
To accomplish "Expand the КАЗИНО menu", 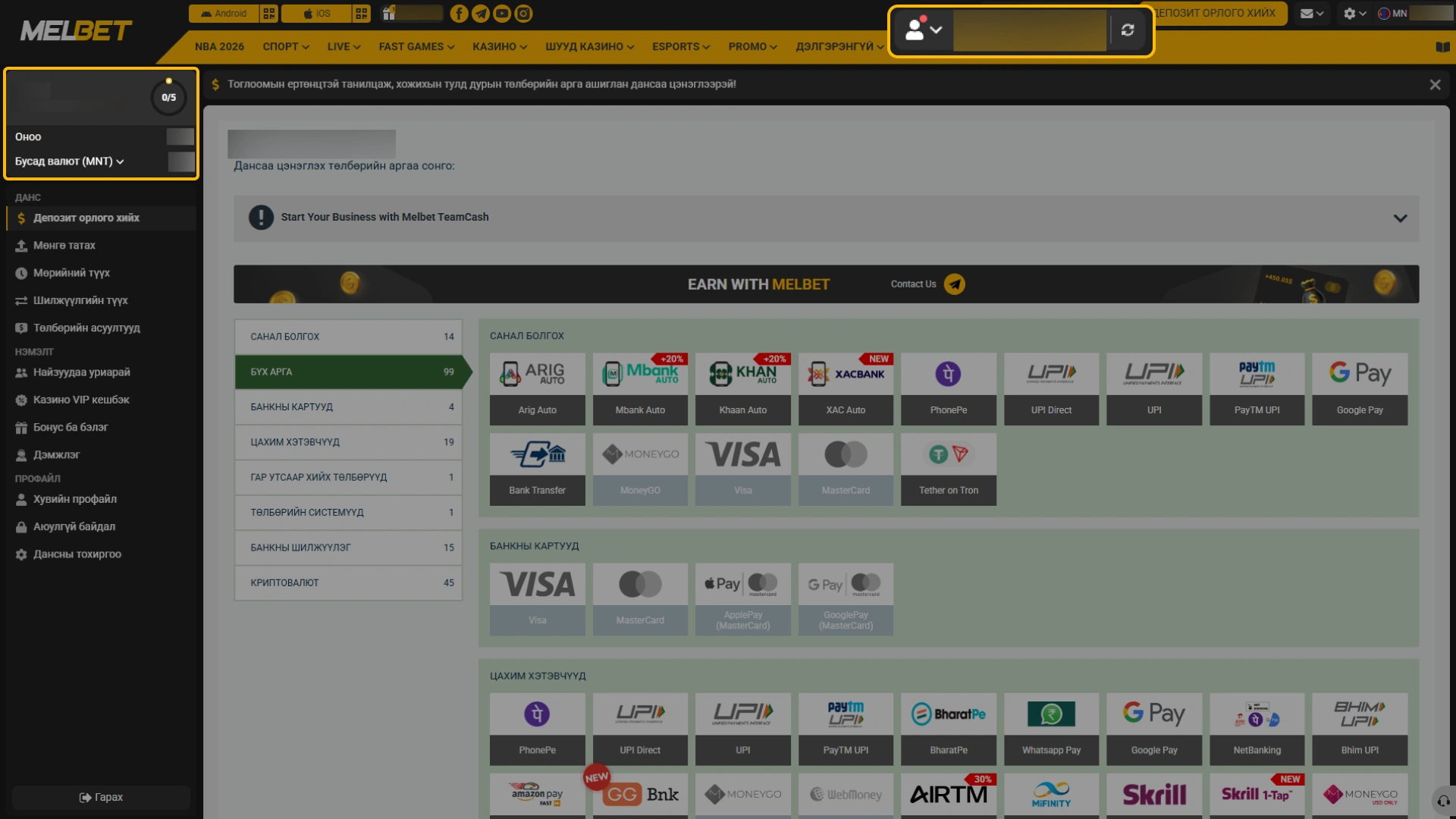I will pos(500,47).
